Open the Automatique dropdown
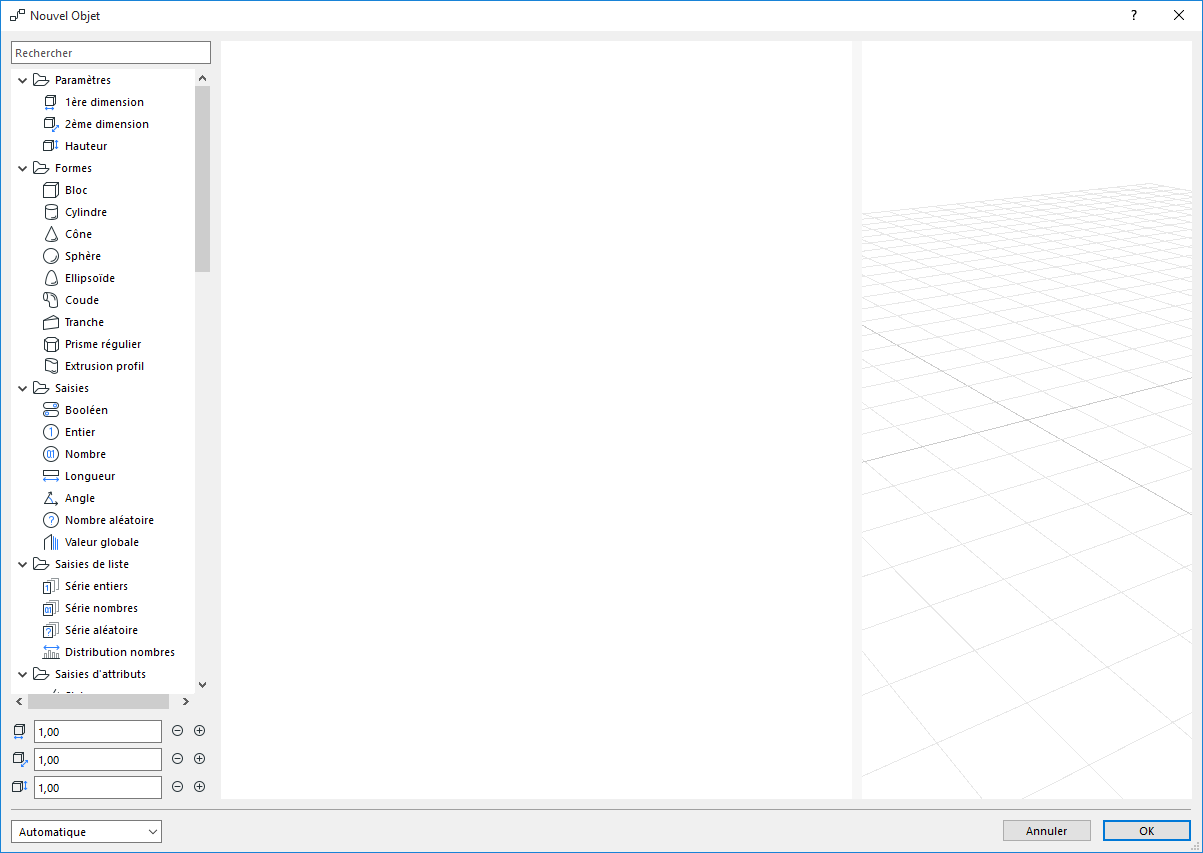The width and height of the screenshot is (1203, 853). click(x=85, y=831)
